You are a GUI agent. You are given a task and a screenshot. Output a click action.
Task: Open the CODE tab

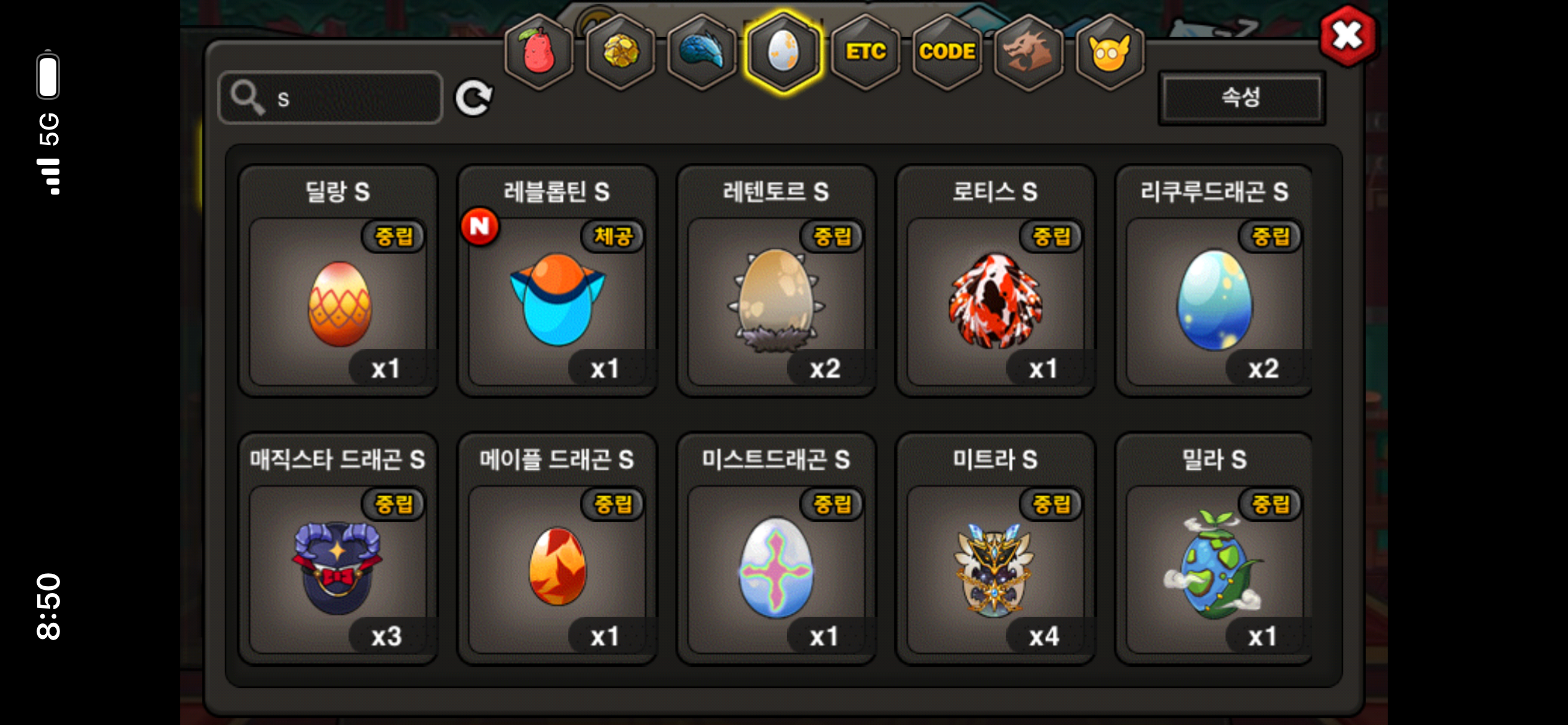(947, 53)
